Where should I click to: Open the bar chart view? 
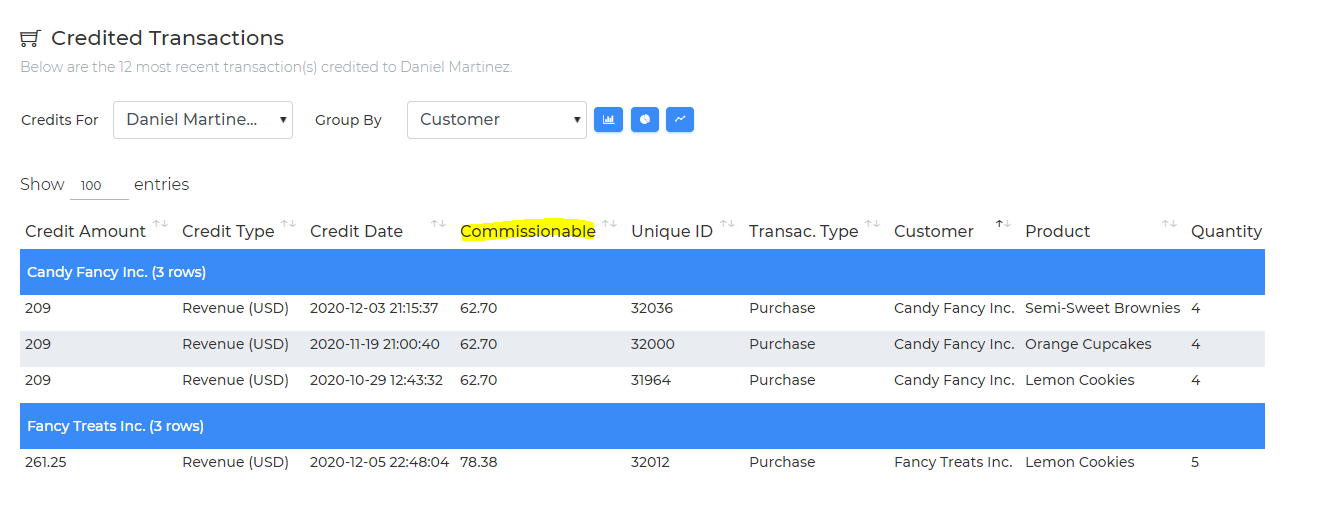coord(608,119)
